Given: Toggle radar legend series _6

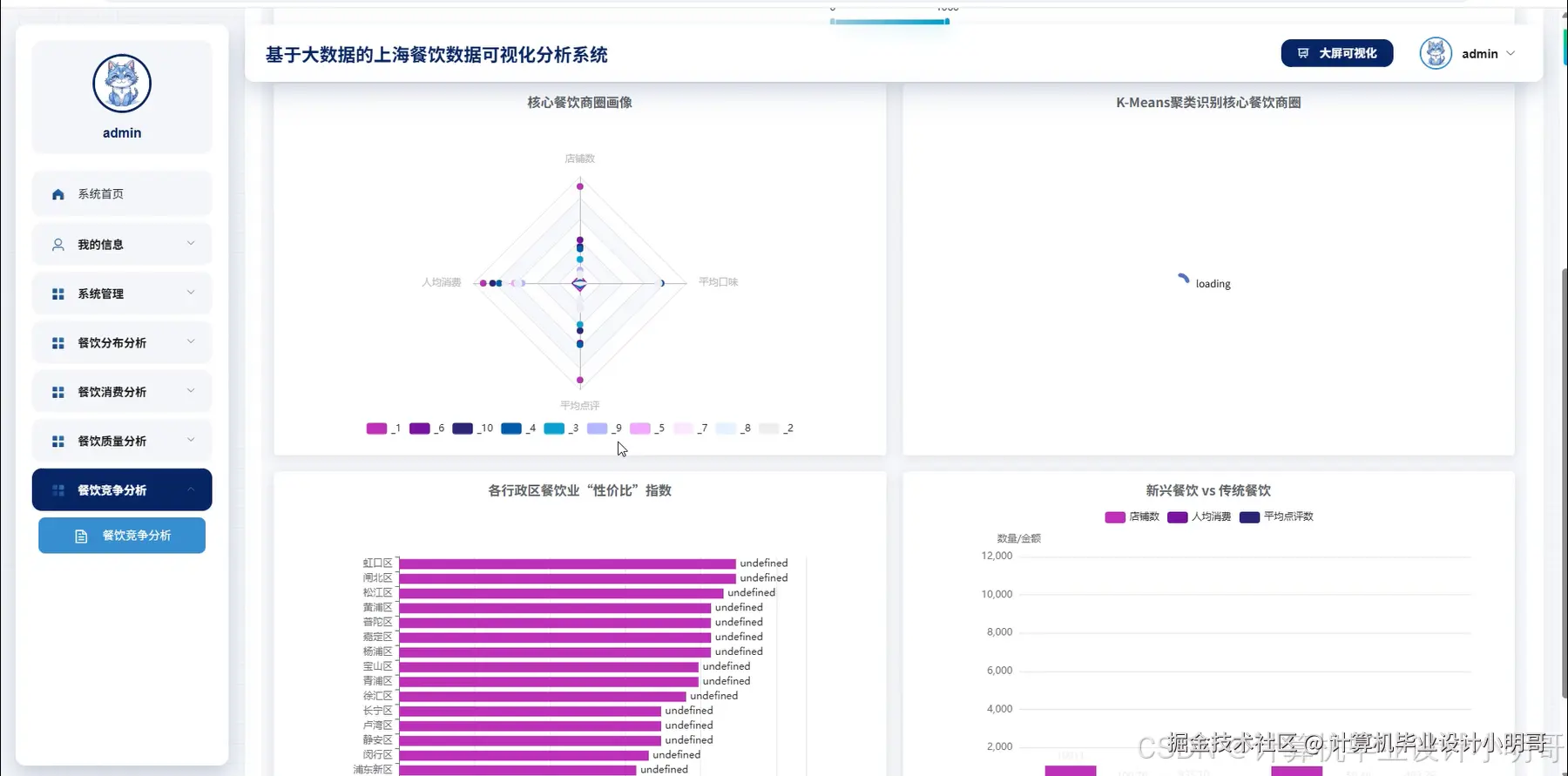Looking at the screenshot, I should click(427, 428).
